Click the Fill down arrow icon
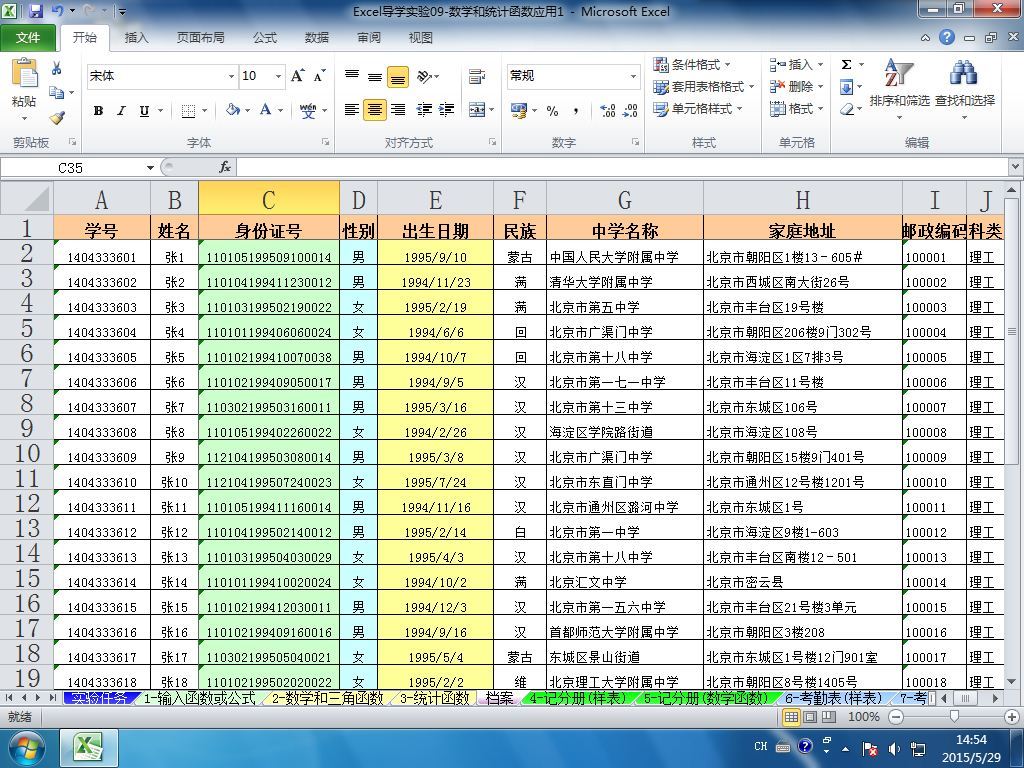The width and height of the screenshot is (1024, 768). tap(846, 86)
